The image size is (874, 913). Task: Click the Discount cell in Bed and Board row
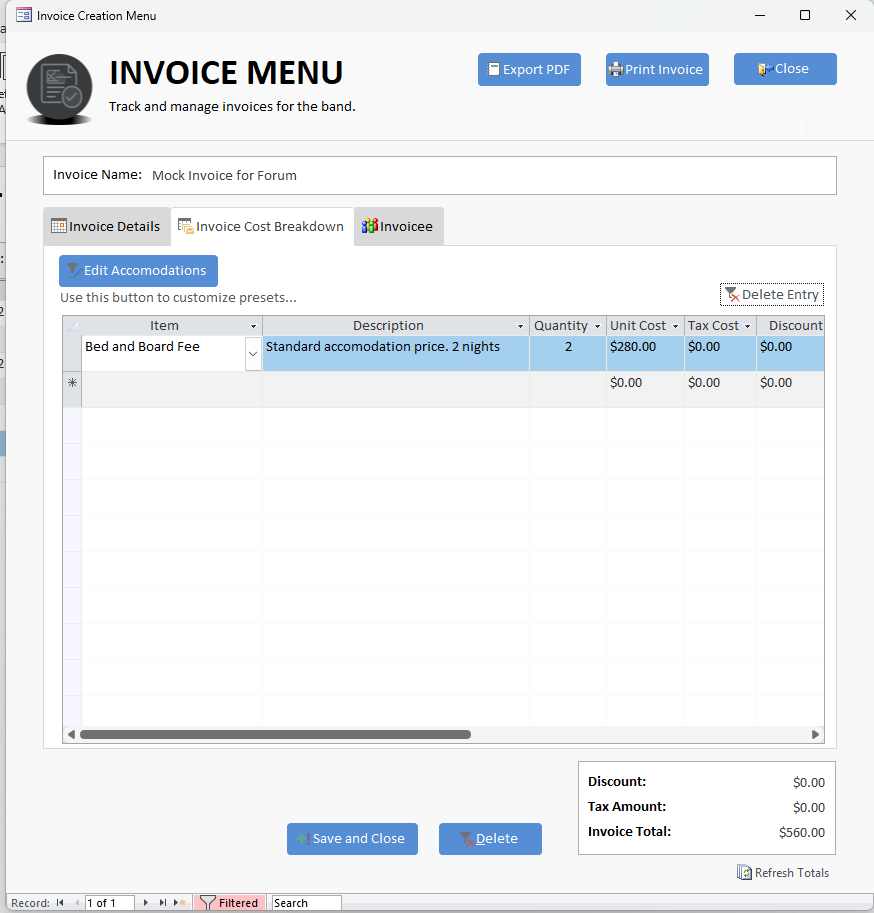(790, 353)
